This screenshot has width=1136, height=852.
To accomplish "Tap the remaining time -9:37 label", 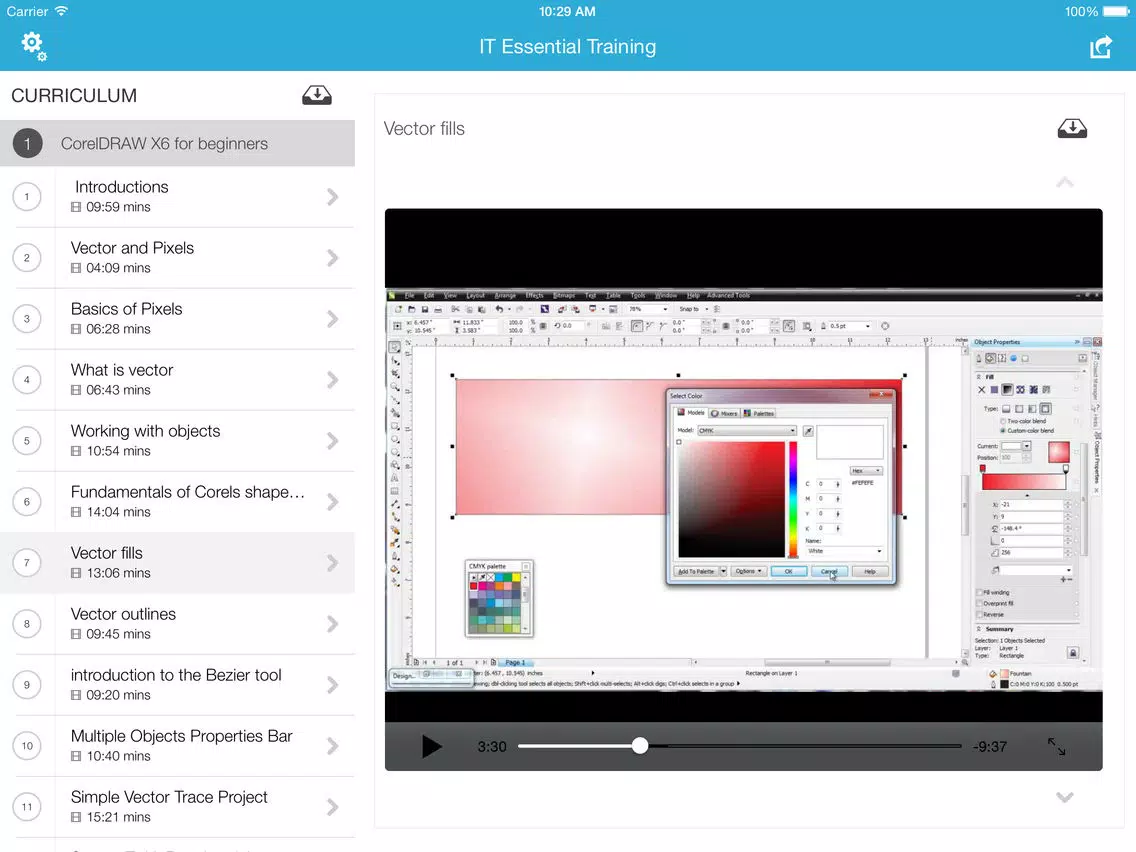I will point(990,746).
